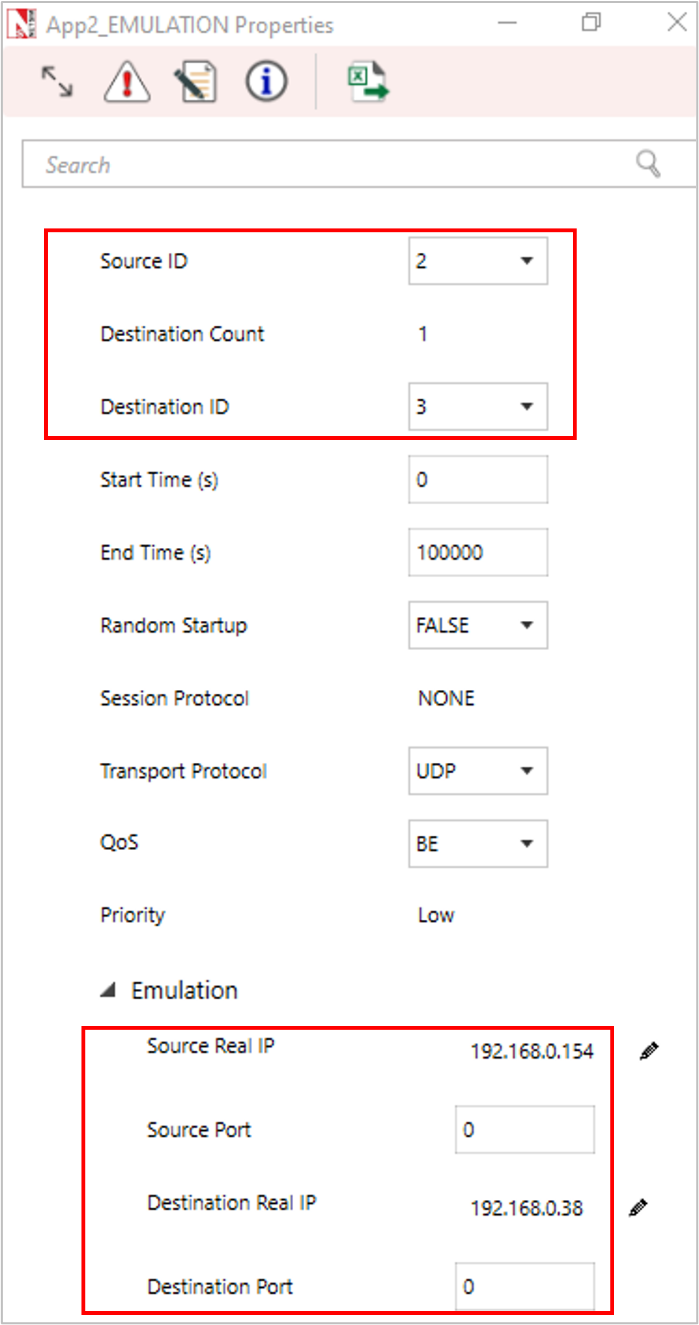This screenshot has height=1325, width=699.
Task: Click the pencil-and-note edit icon
Action: coord(195,82)
